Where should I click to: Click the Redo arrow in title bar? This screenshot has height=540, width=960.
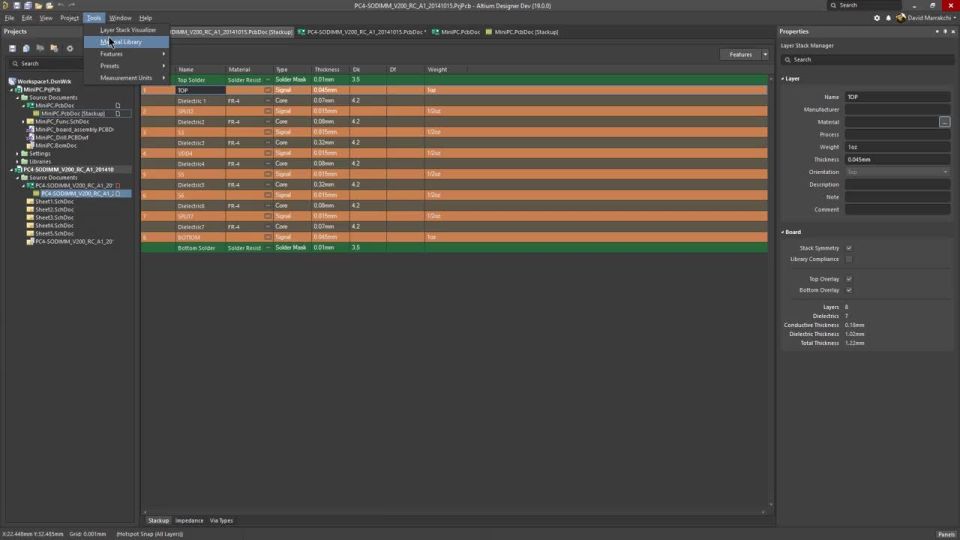pos(72,6)
